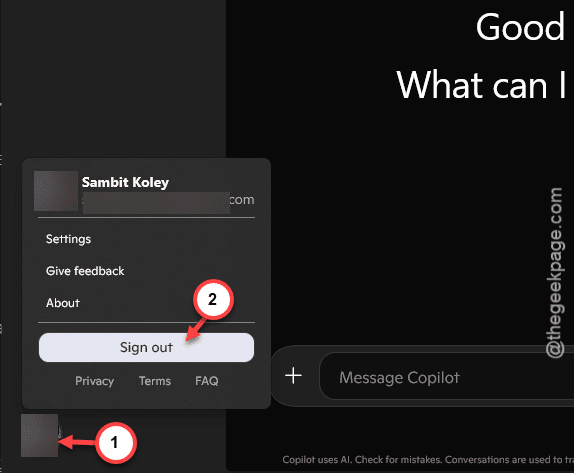
Task: Click the numbered circle marker 1
Action: click(115, 442)
